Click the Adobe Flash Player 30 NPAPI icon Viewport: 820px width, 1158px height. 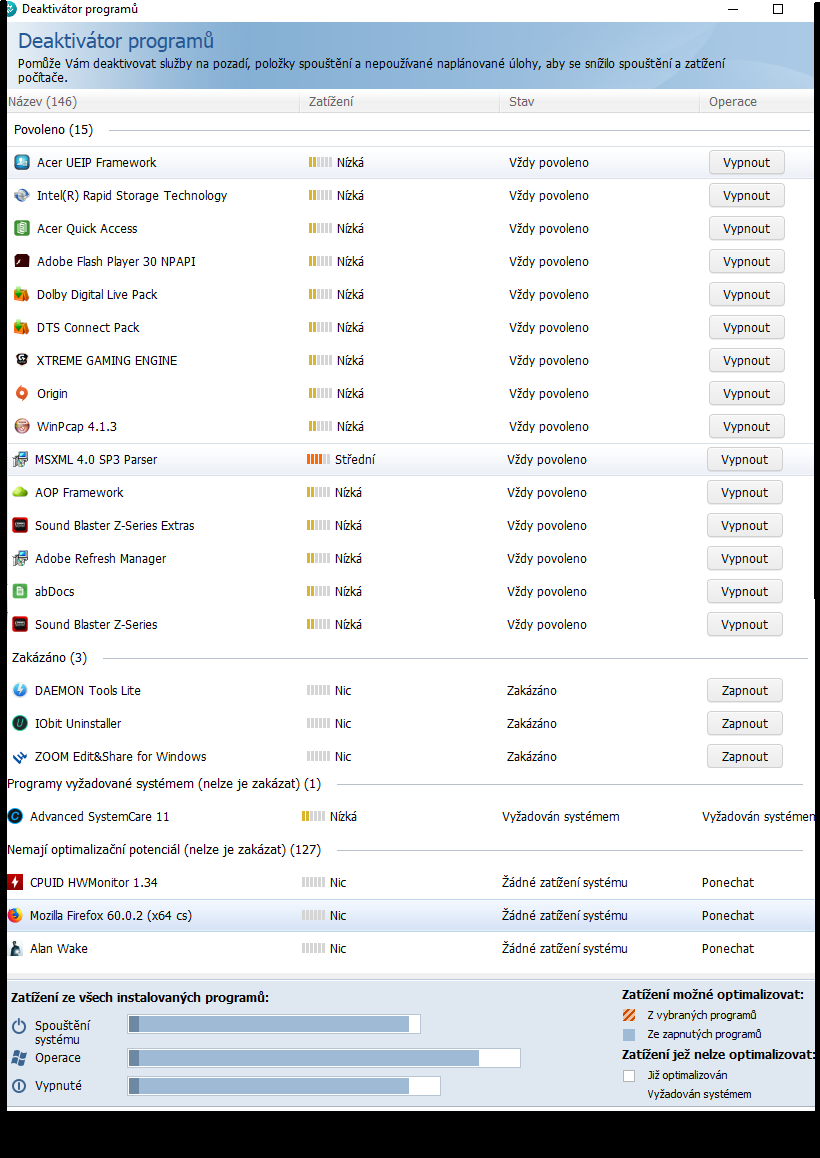(x=22, y=261)
